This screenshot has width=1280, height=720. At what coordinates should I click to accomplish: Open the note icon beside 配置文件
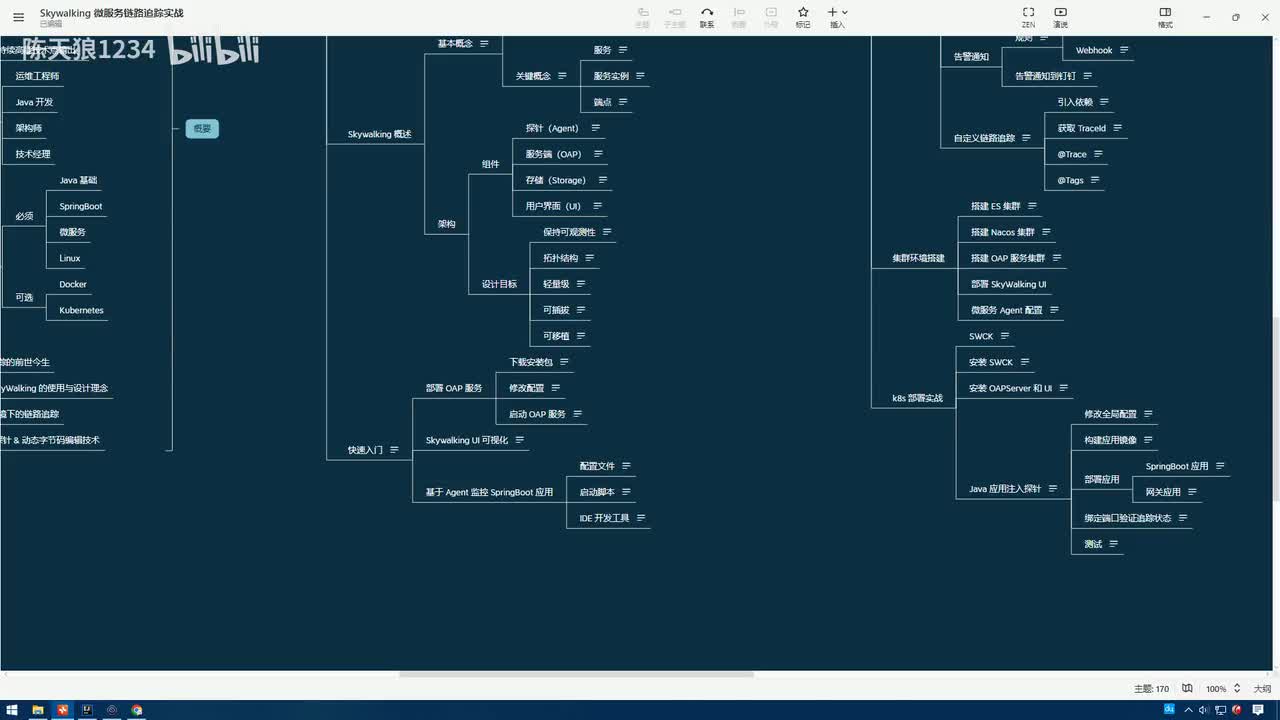click(x=626, y=466)
